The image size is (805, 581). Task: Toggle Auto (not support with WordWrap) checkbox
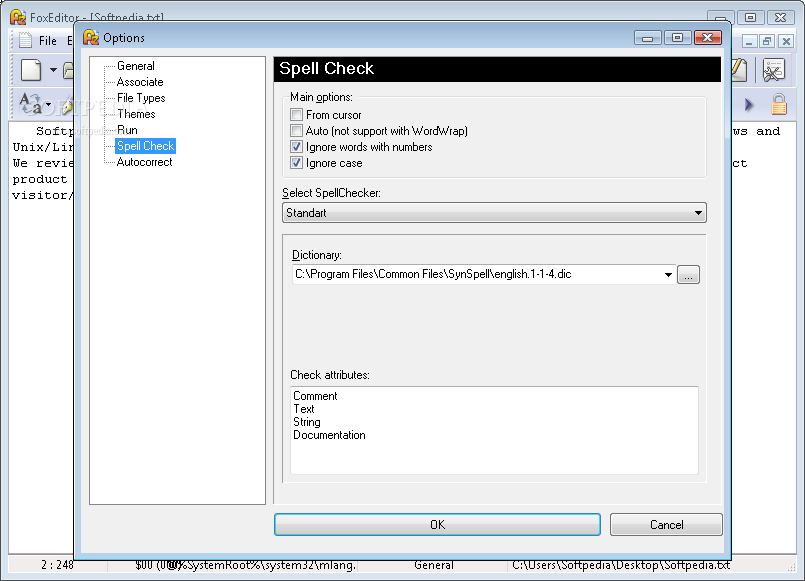point(296,130)
